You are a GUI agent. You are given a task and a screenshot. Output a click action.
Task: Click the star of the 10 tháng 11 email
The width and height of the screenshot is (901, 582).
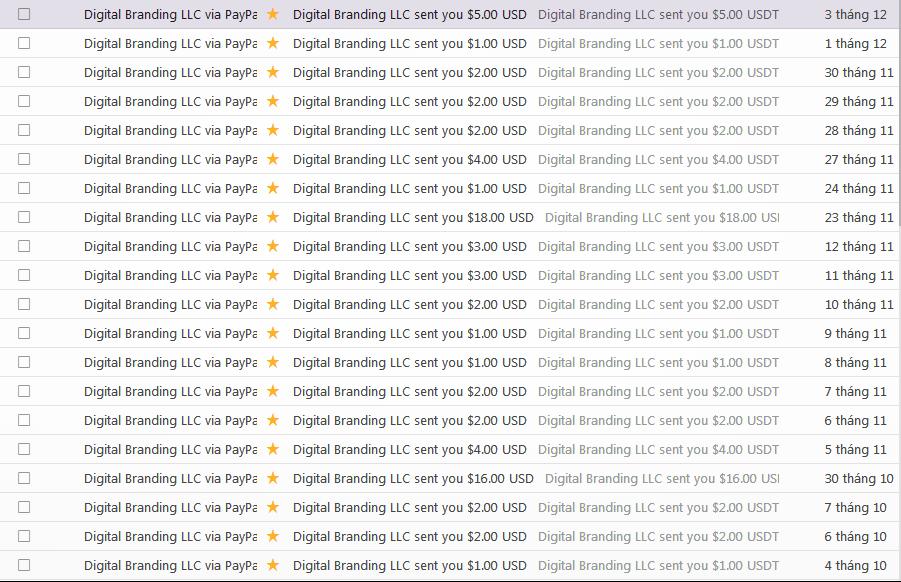coord(273,304)
